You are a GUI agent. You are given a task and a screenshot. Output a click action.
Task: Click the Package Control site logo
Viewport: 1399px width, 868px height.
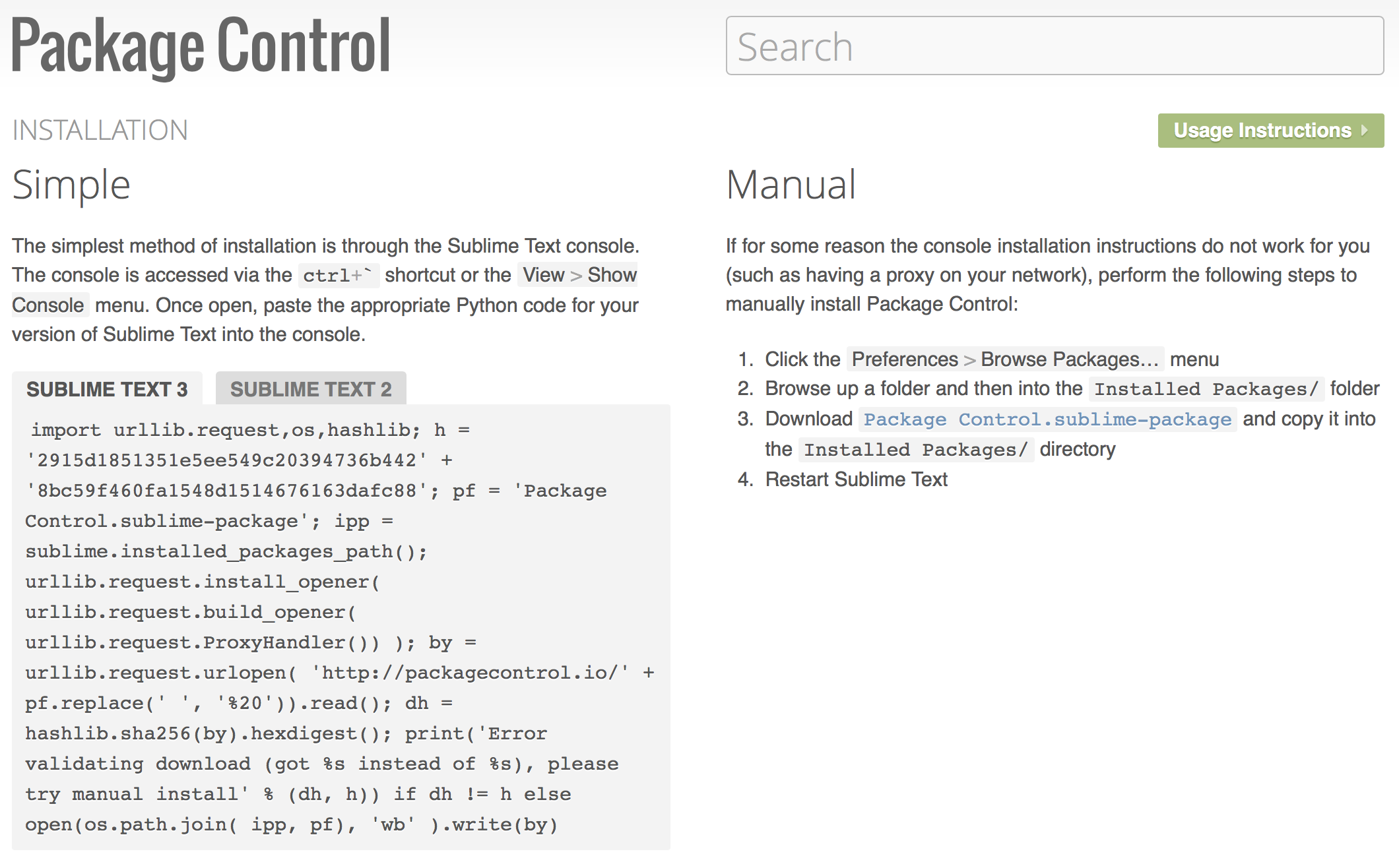pyautogui.click(x=201, y=46)
